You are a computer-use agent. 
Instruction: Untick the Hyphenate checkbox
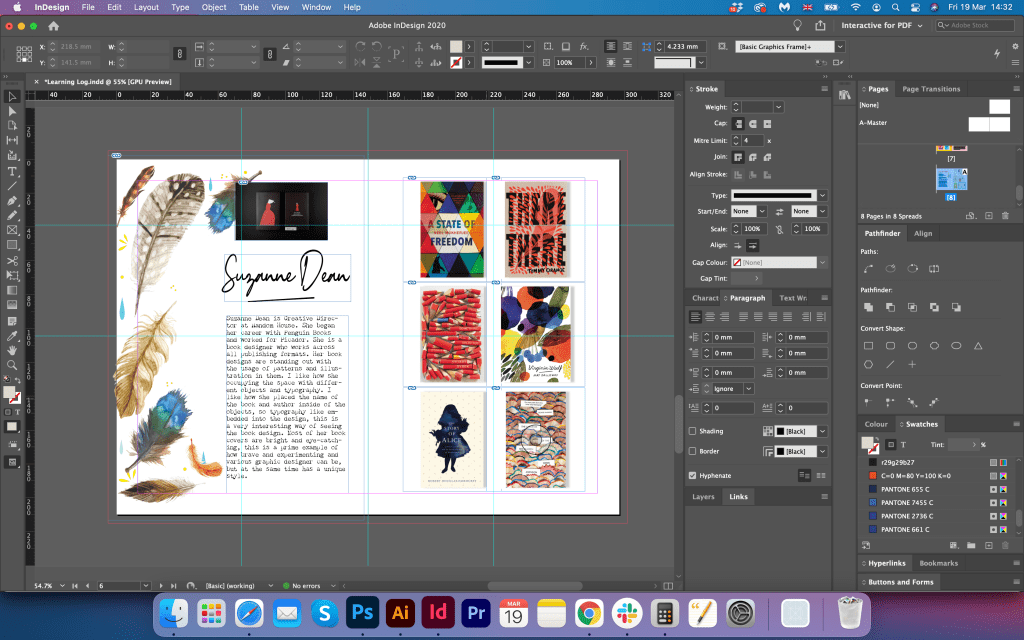(693, 476)
